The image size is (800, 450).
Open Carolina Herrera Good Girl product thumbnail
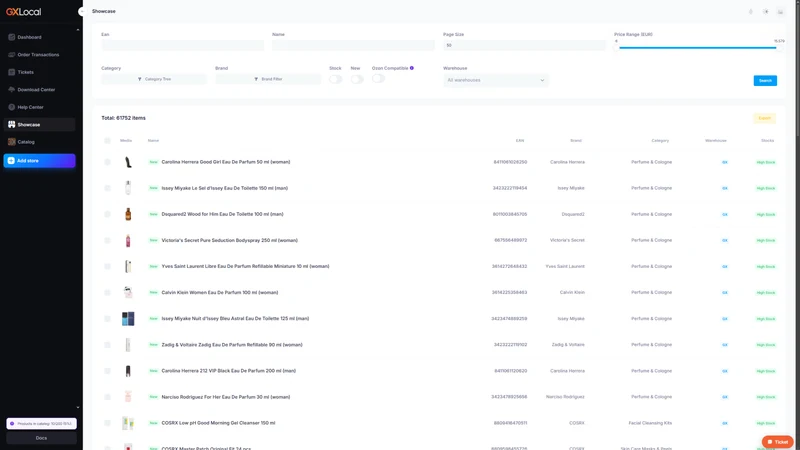pyautogui.click(x=128, y=162)
